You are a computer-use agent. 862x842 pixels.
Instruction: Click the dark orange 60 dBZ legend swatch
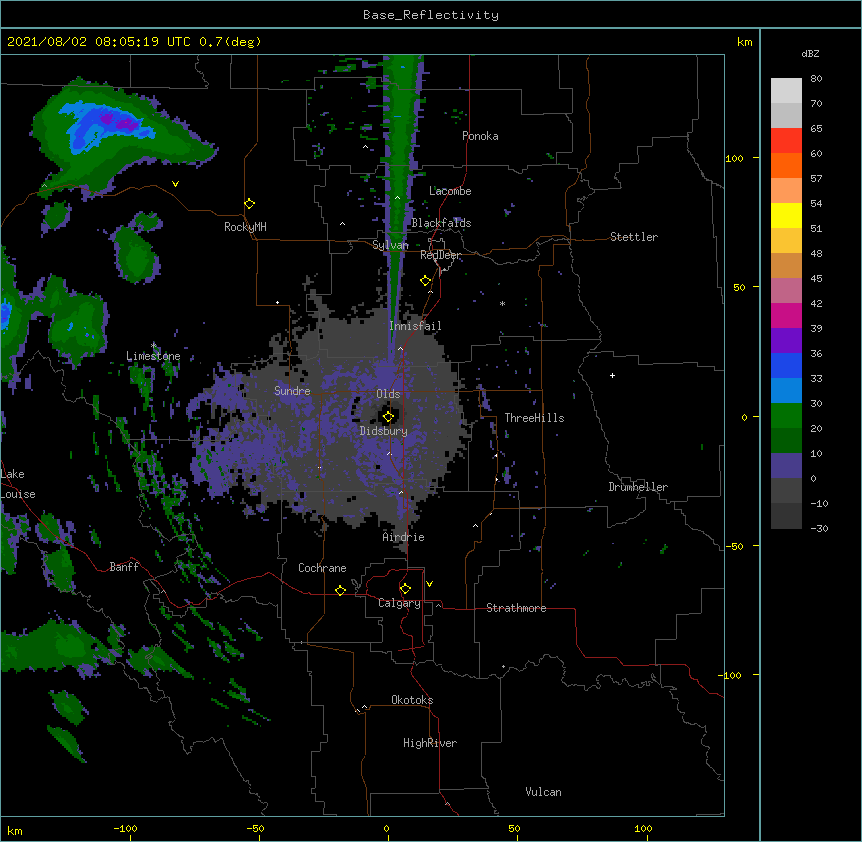click(786, 165)
